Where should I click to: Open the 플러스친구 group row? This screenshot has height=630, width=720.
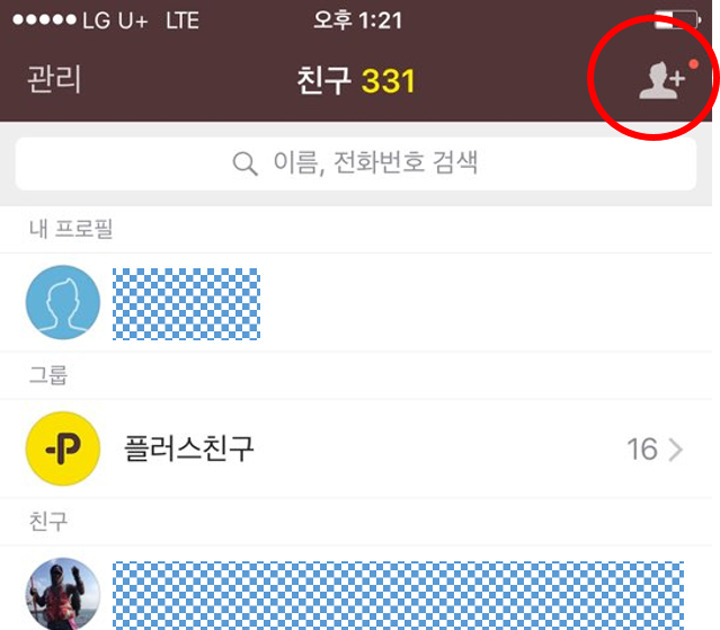(x=356, y=449)
